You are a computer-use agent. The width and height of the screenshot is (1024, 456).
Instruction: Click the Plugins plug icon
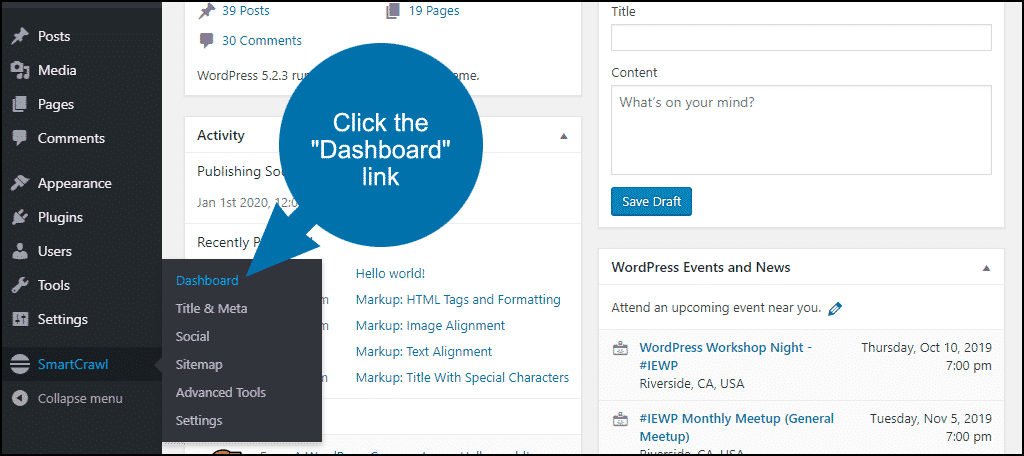point(20,218)
